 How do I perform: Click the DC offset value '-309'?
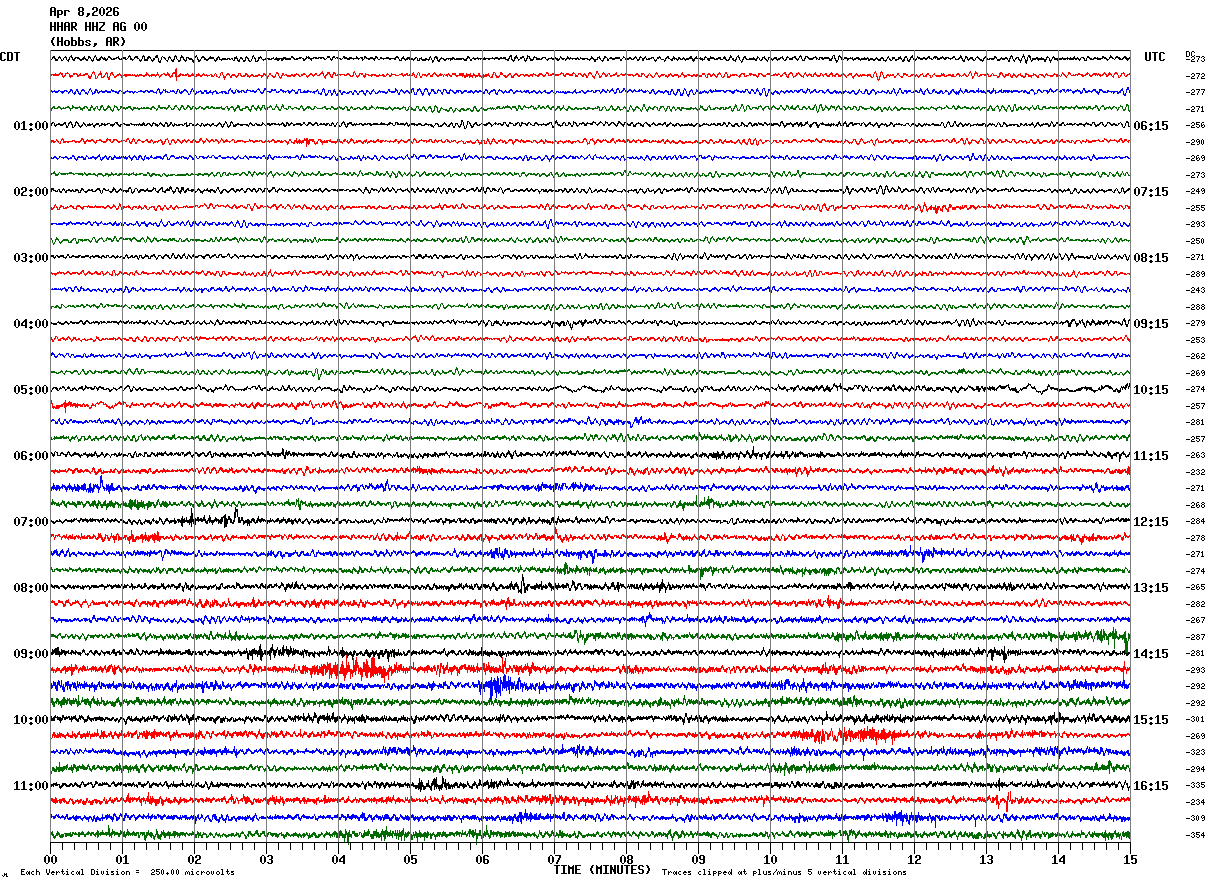point(1195,819)
